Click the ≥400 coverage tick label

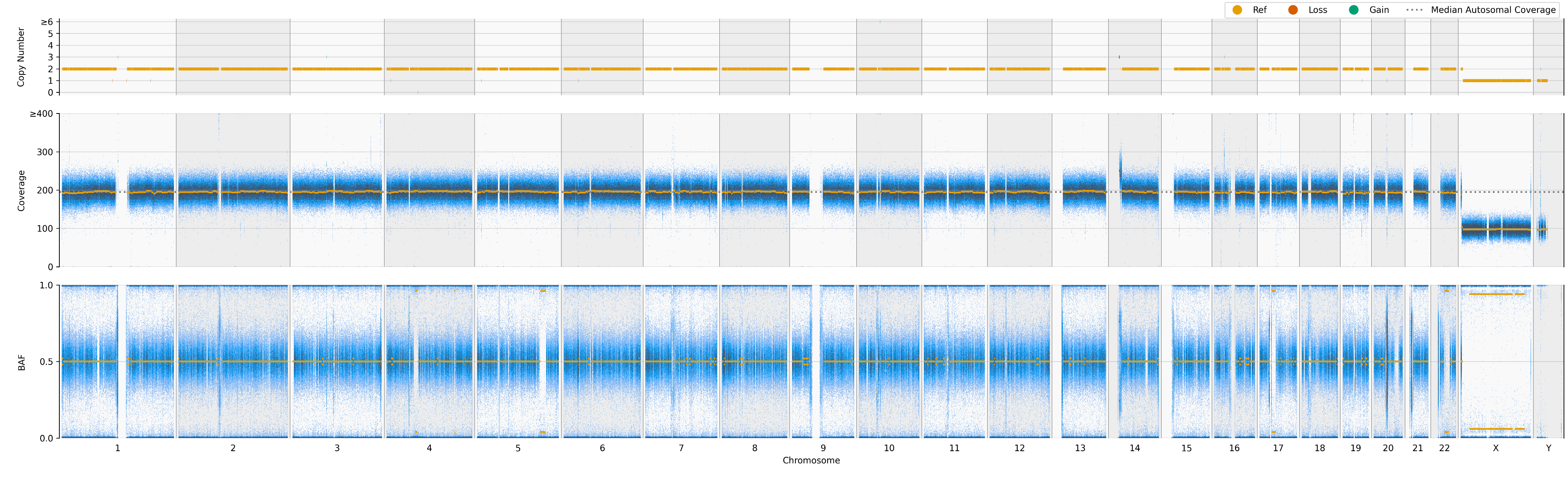pyautogui.click(x=41, y=114)
